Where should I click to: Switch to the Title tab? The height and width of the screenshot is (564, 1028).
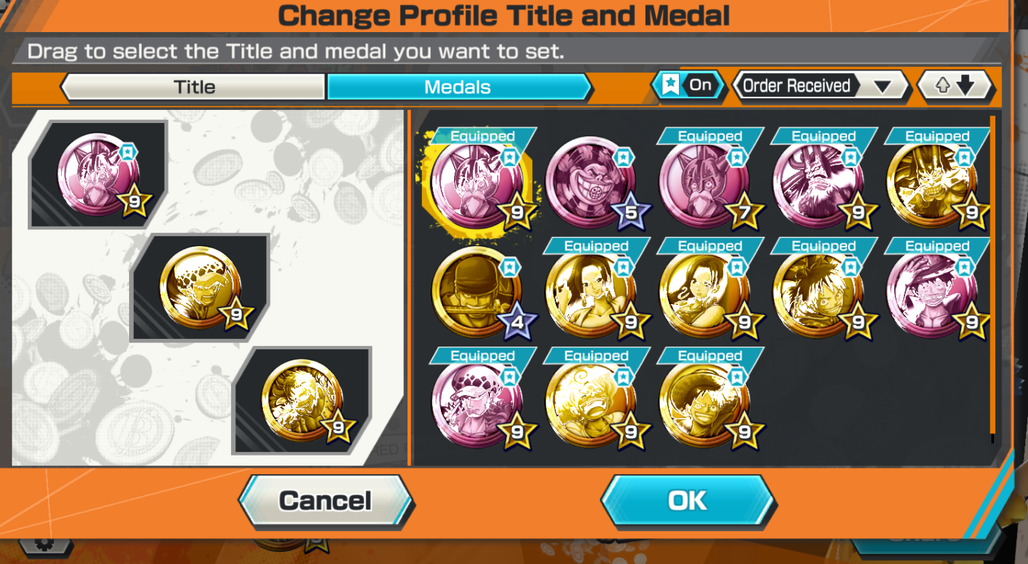(x=193, y=87)
